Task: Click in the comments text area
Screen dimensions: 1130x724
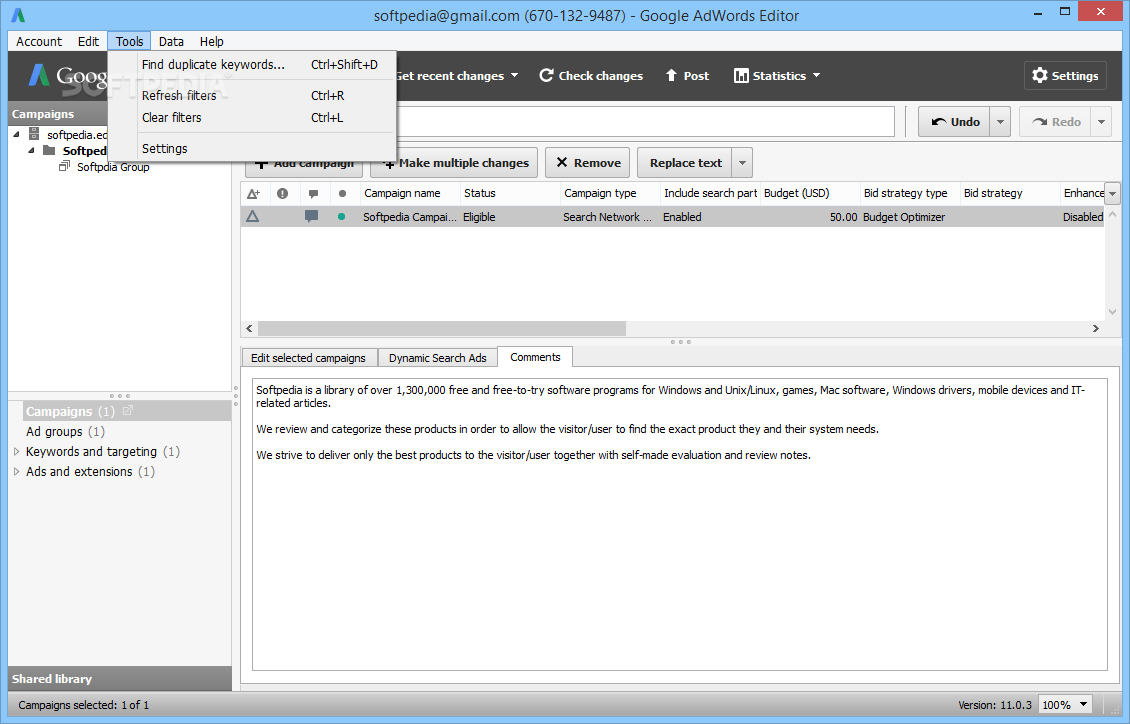Action: point(680,524)
